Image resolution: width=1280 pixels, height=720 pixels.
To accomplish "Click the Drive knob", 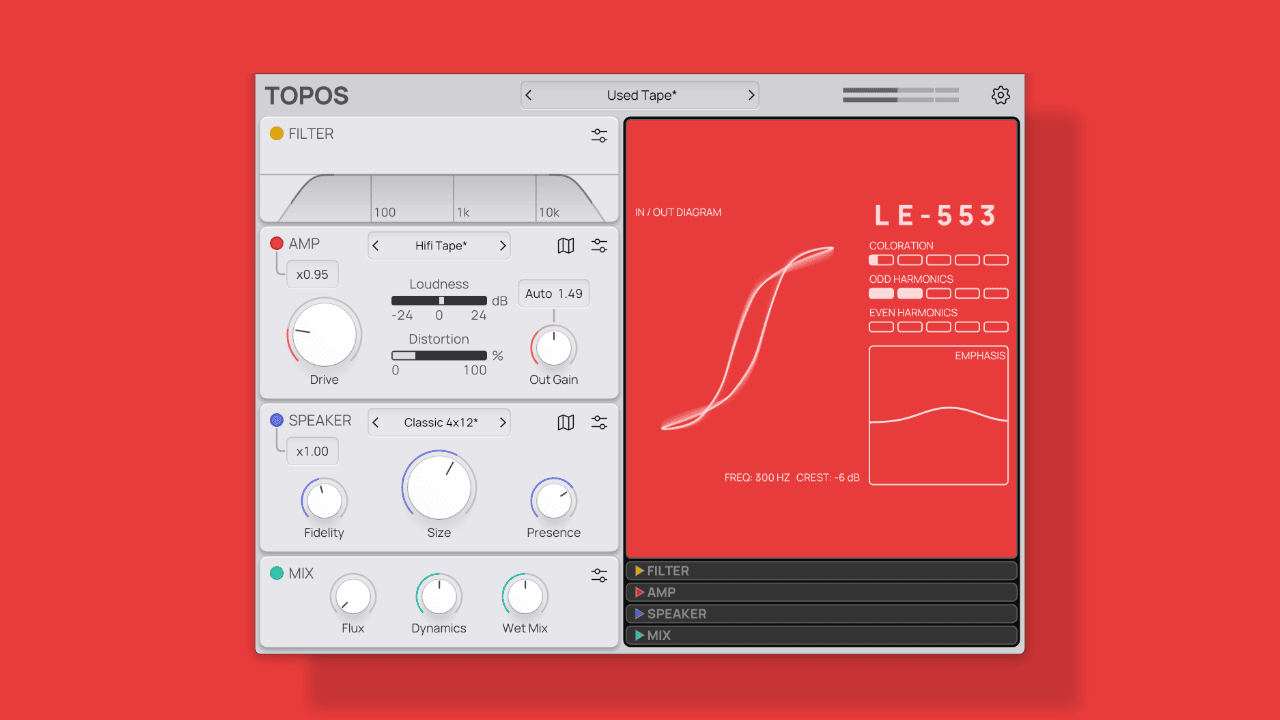I will pos(324,334).
